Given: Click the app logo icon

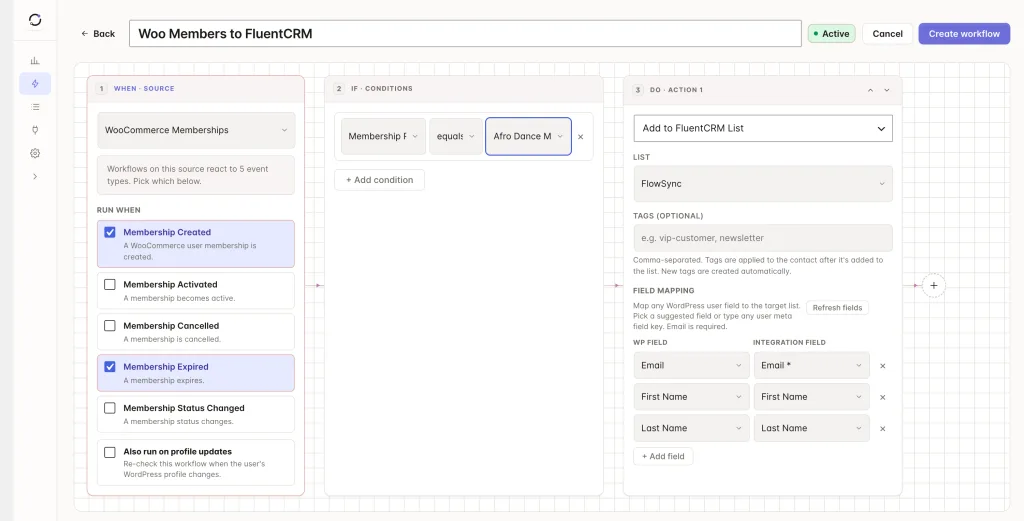Looking at the screenshot, I should [x=35, y=20].
